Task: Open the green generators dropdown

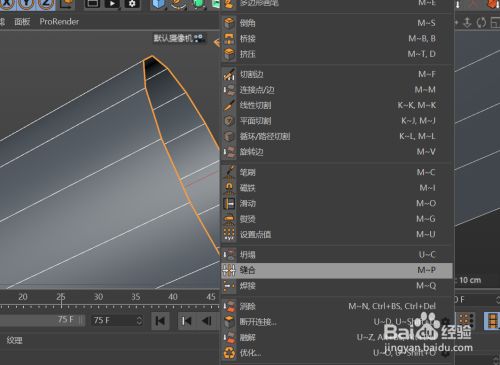Action: (199, 4)
